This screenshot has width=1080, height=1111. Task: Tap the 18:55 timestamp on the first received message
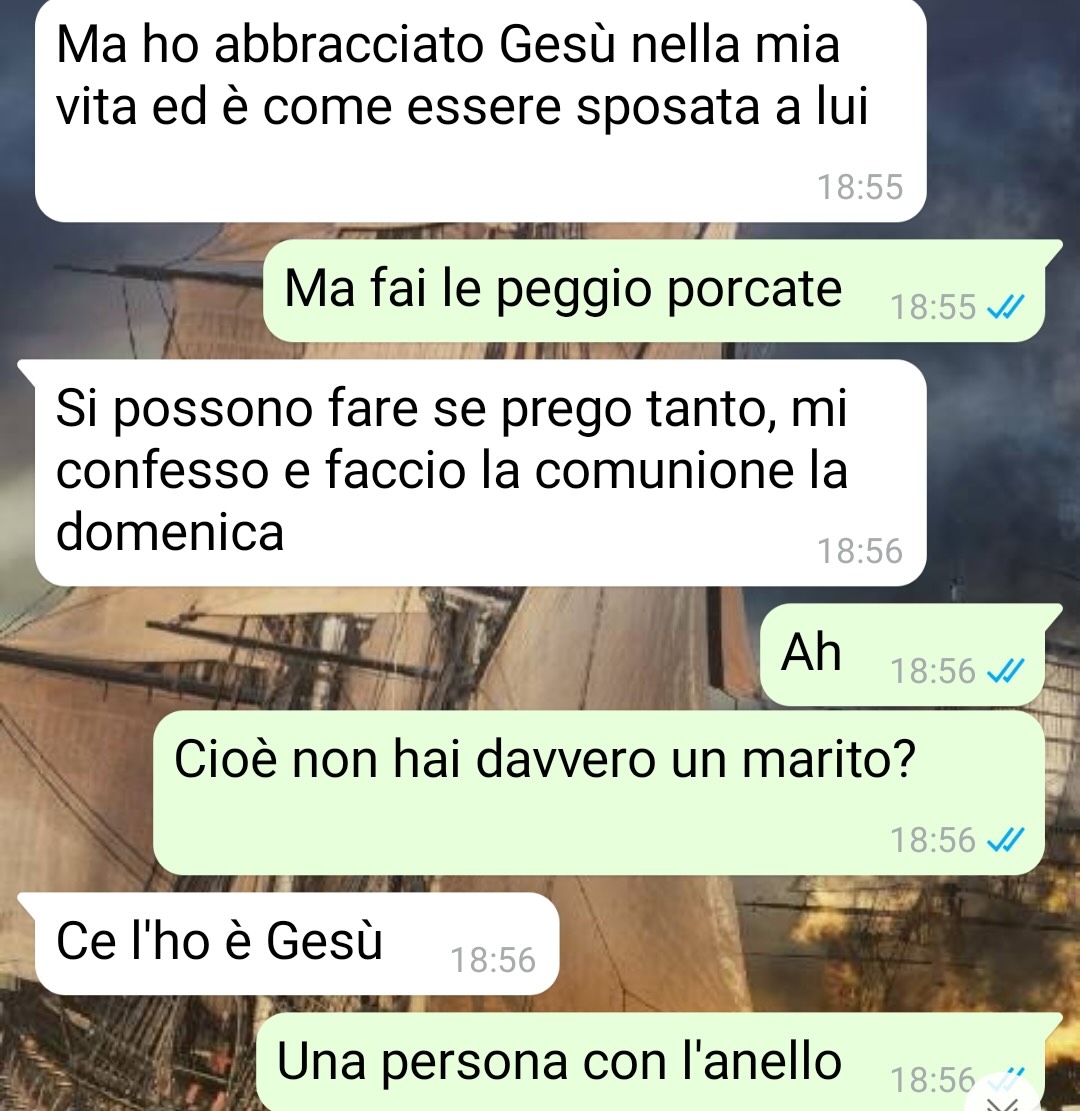(x=860, y=187)
